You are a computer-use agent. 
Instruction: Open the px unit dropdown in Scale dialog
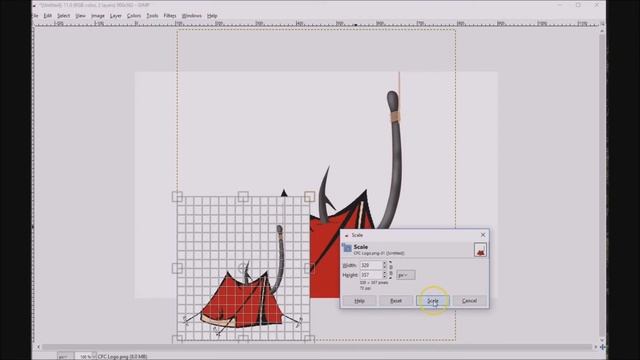(405, 275)
